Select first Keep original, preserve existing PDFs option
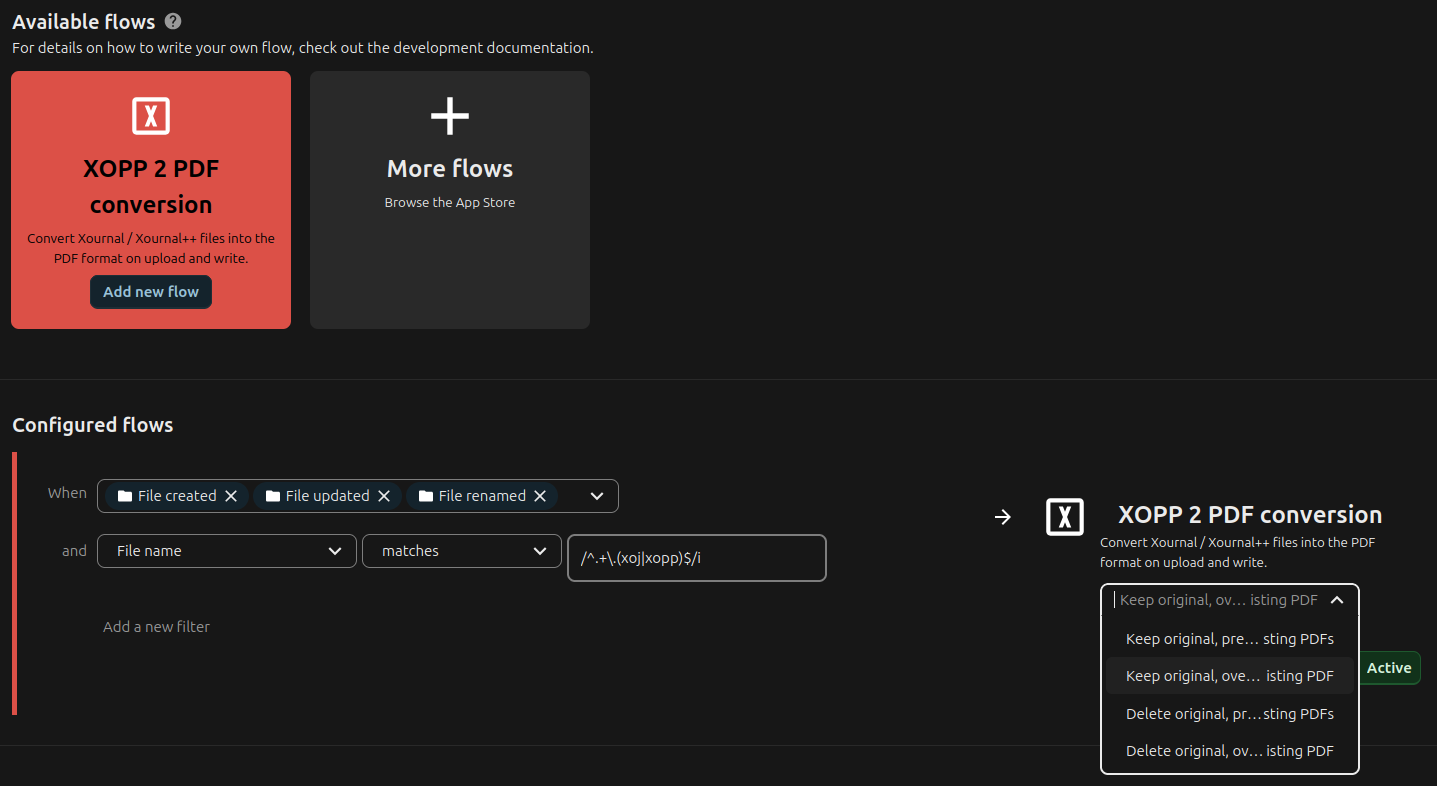1437x786 pixels. click(1229, 639)
